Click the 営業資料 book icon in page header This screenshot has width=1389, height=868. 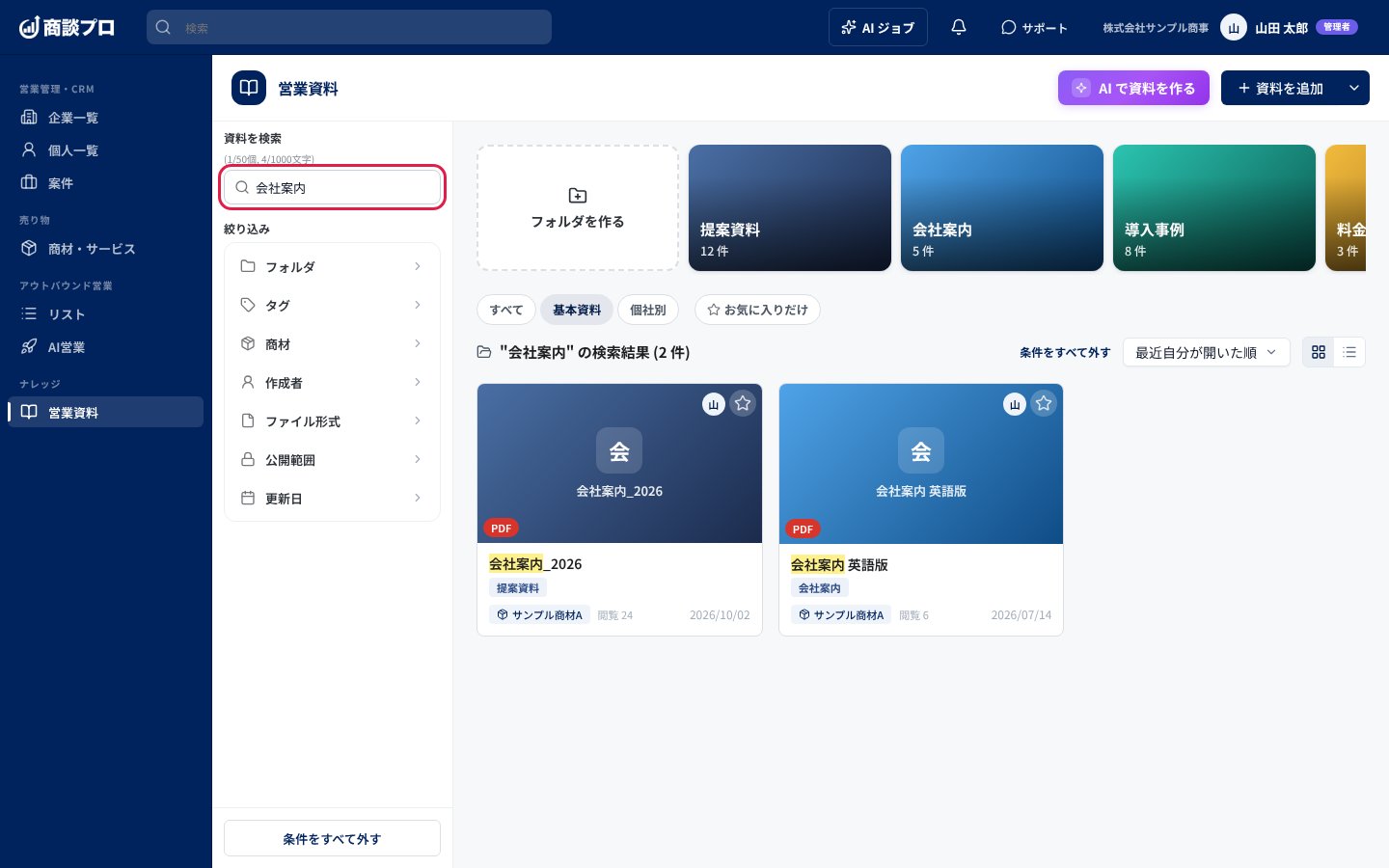249,88
